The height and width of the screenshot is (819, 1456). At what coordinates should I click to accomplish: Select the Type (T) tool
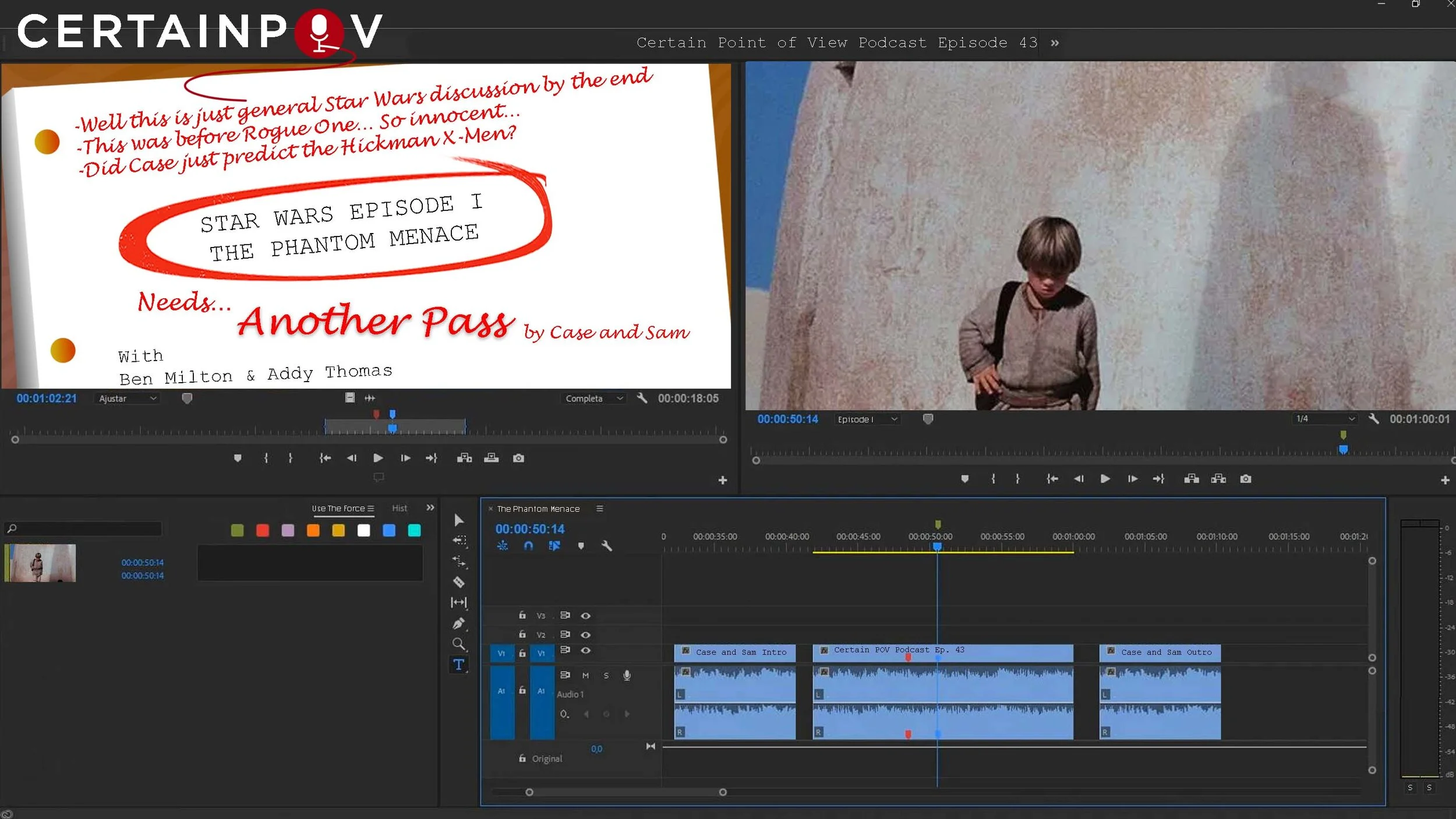[459, 665]
